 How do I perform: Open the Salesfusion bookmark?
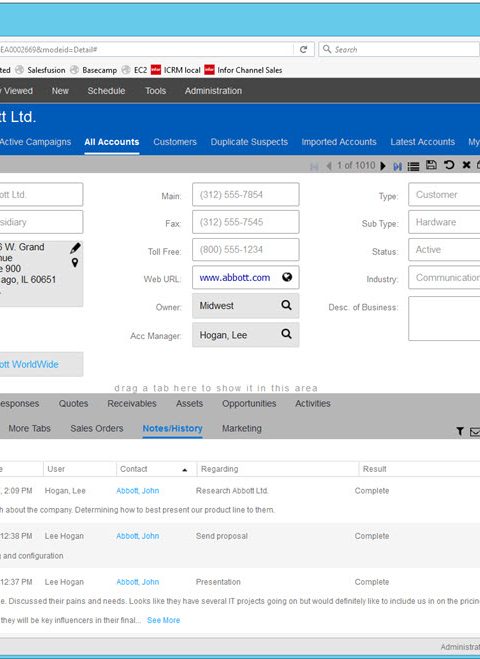coord(40,70)
